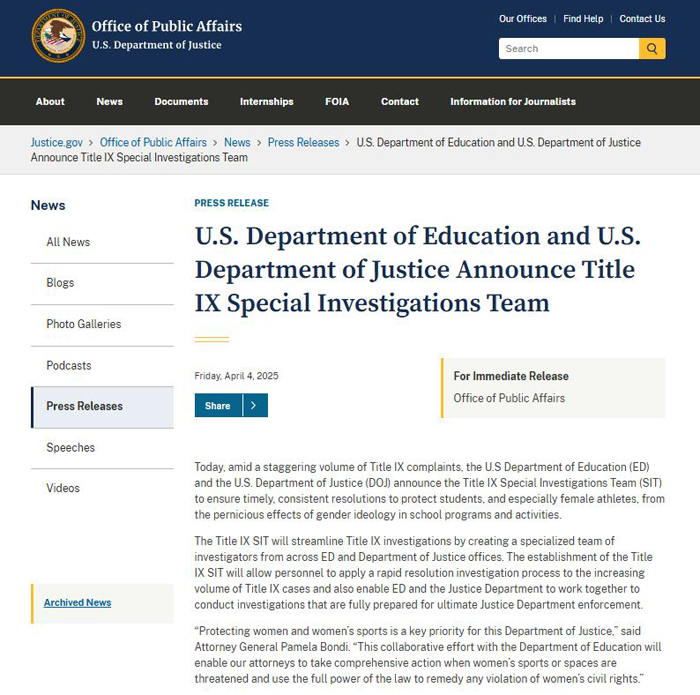Image resolution: width=700 pixels, height=695 pixels.
Task: Click For Immediate Release text
Action: point(511,376)
